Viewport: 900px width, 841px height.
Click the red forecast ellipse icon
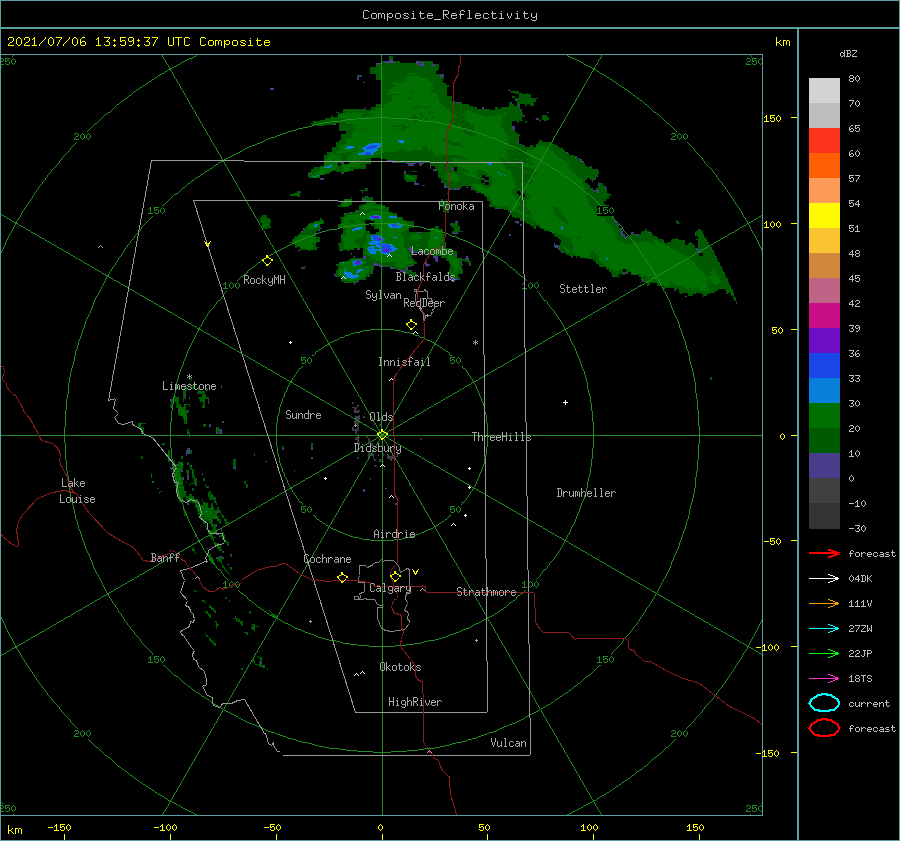point(824,728)
